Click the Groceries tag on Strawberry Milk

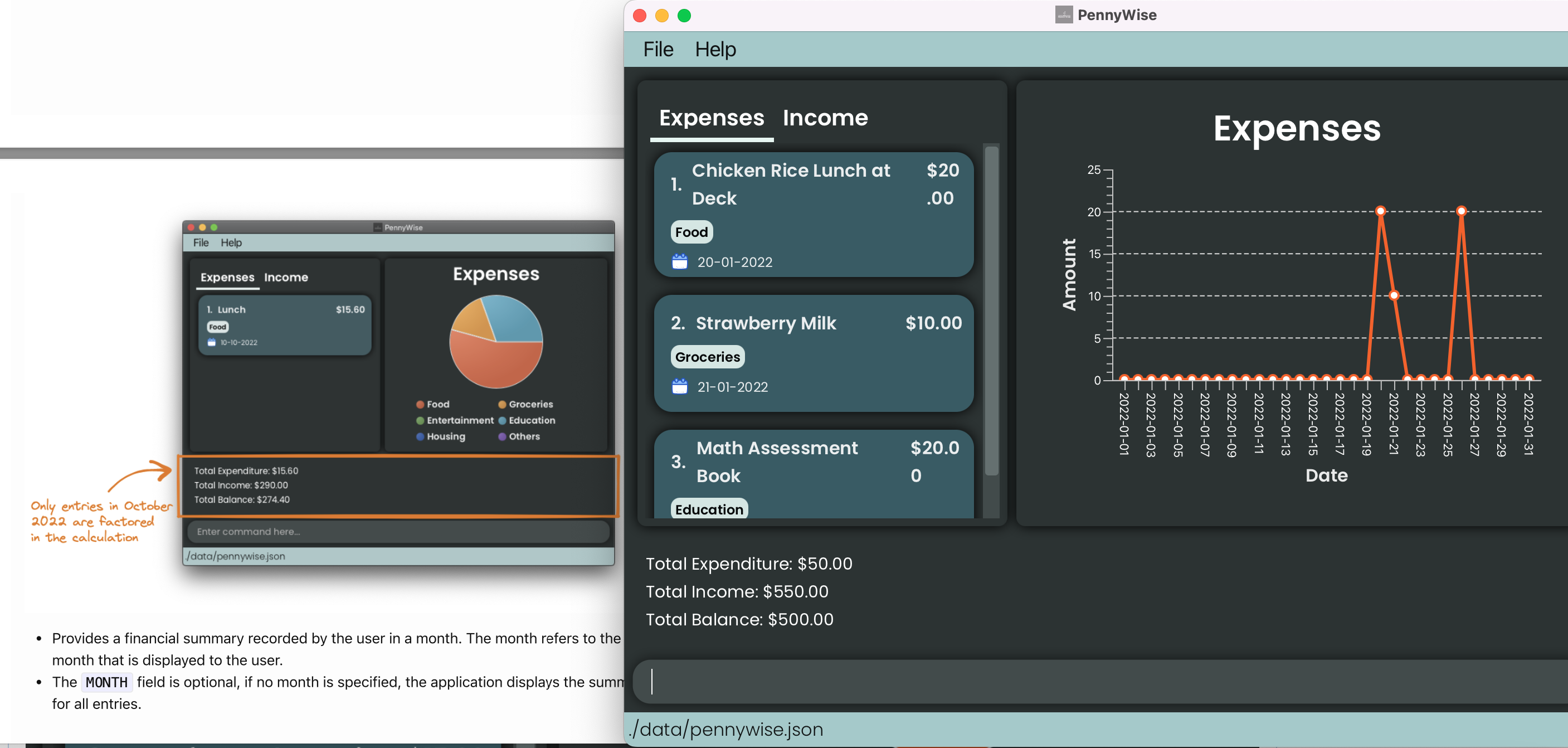coord(707,357)
